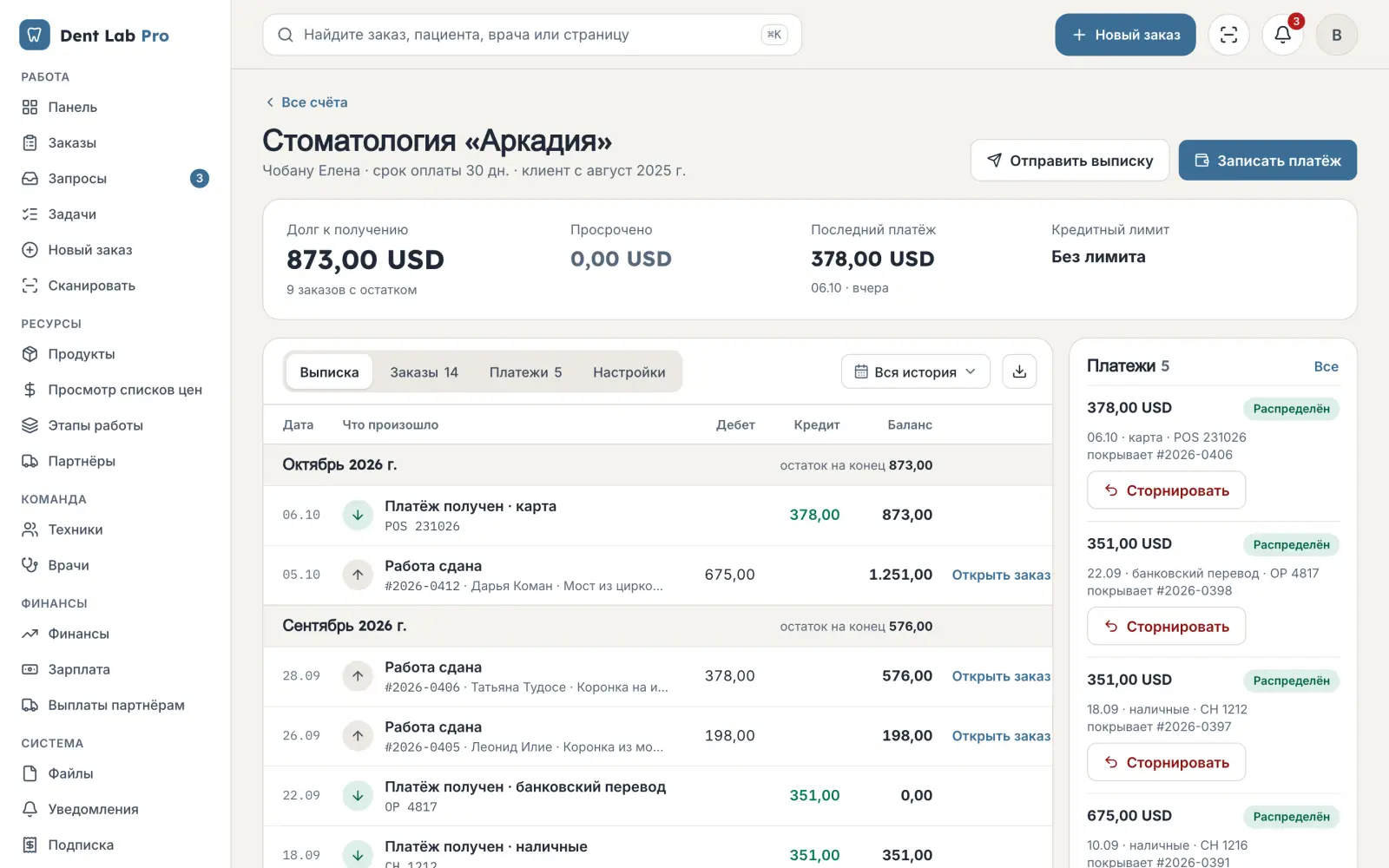Click Записать платёж button
The image size is (1389, 868).
point(1267,161)
